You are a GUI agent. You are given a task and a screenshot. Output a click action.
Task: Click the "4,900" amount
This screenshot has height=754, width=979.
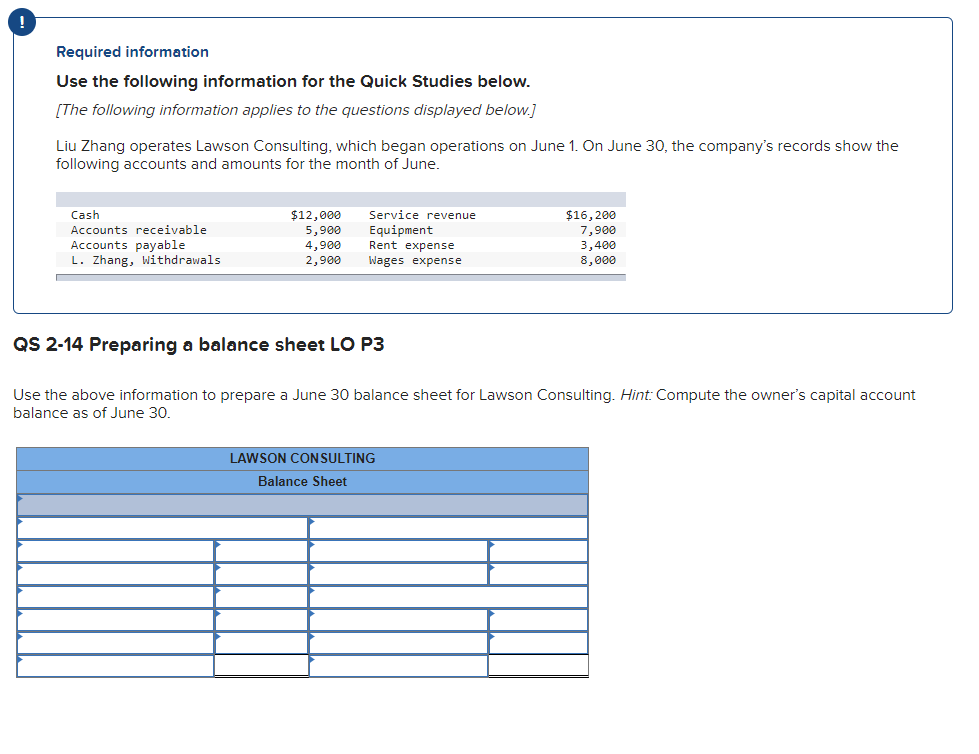323,245
